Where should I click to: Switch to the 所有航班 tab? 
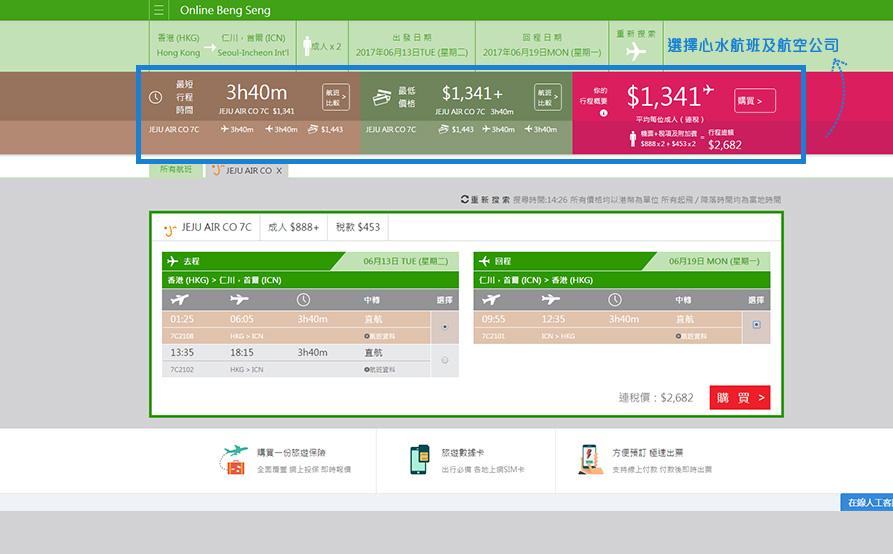(x=176, y=170)
